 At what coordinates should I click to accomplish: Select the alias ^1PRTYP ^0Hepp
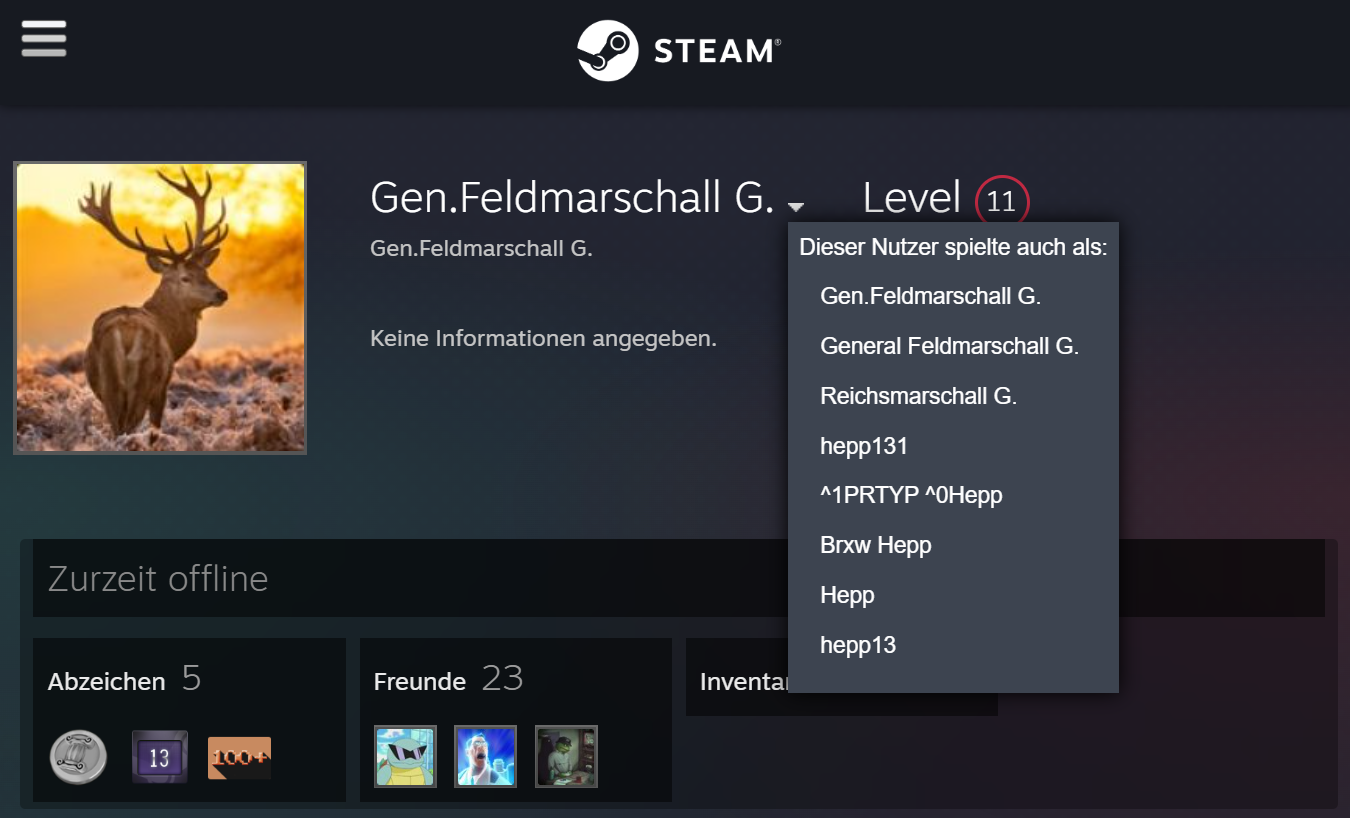(x=911, y=495)
